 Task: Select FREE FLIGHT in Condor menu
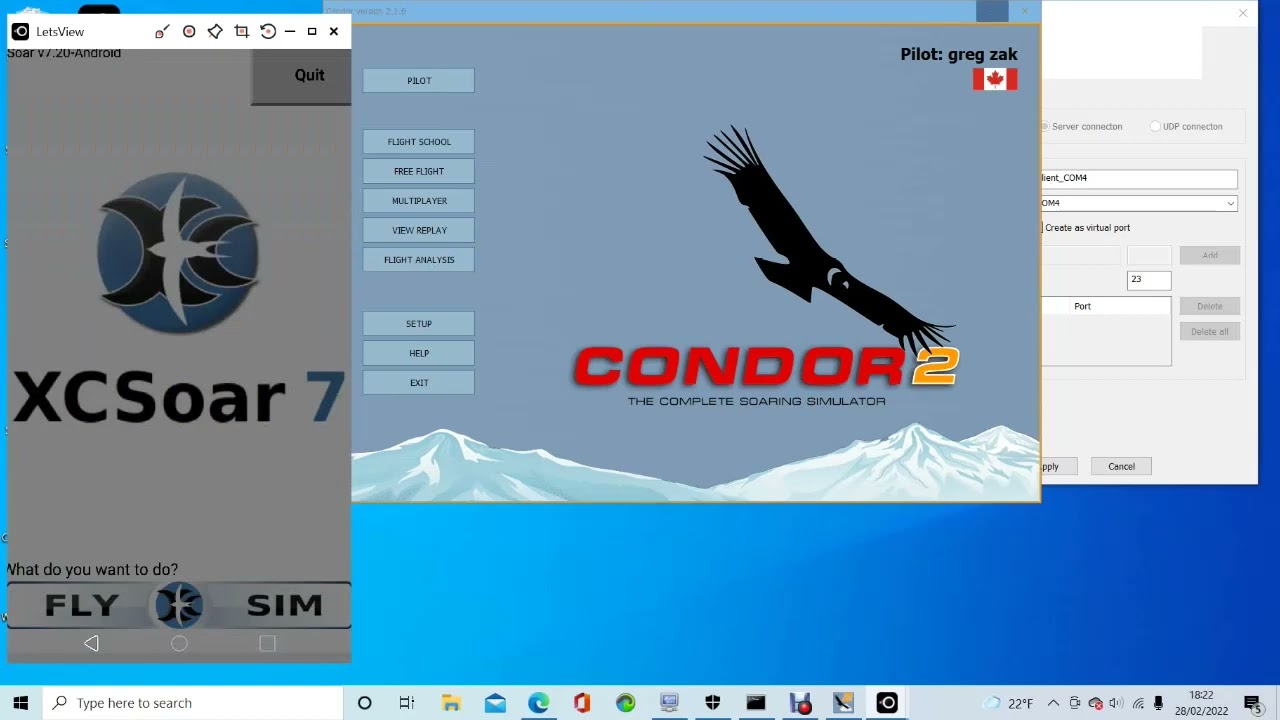coord(419,171)
